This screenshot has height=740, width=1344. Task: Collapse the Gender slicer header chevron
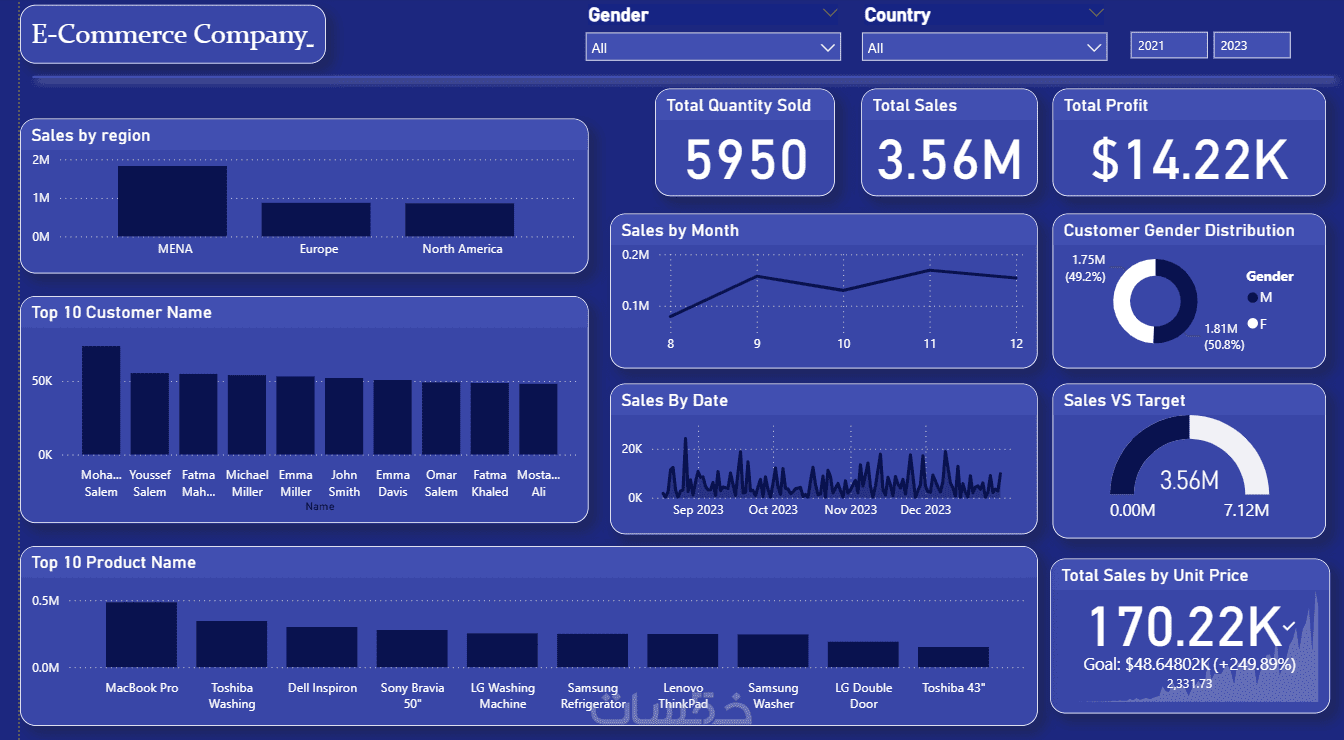click(x=830, y=14)
